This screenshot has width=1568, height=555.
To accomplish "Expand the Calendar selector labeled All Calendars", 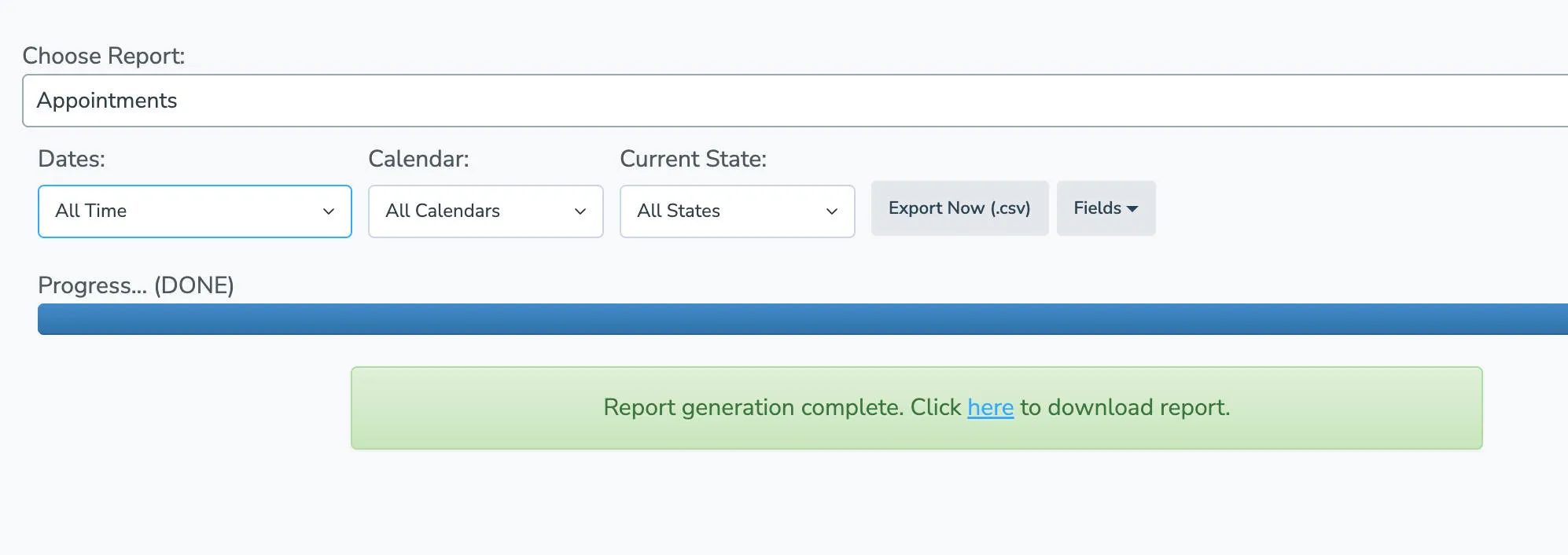I will coord(485,211).
